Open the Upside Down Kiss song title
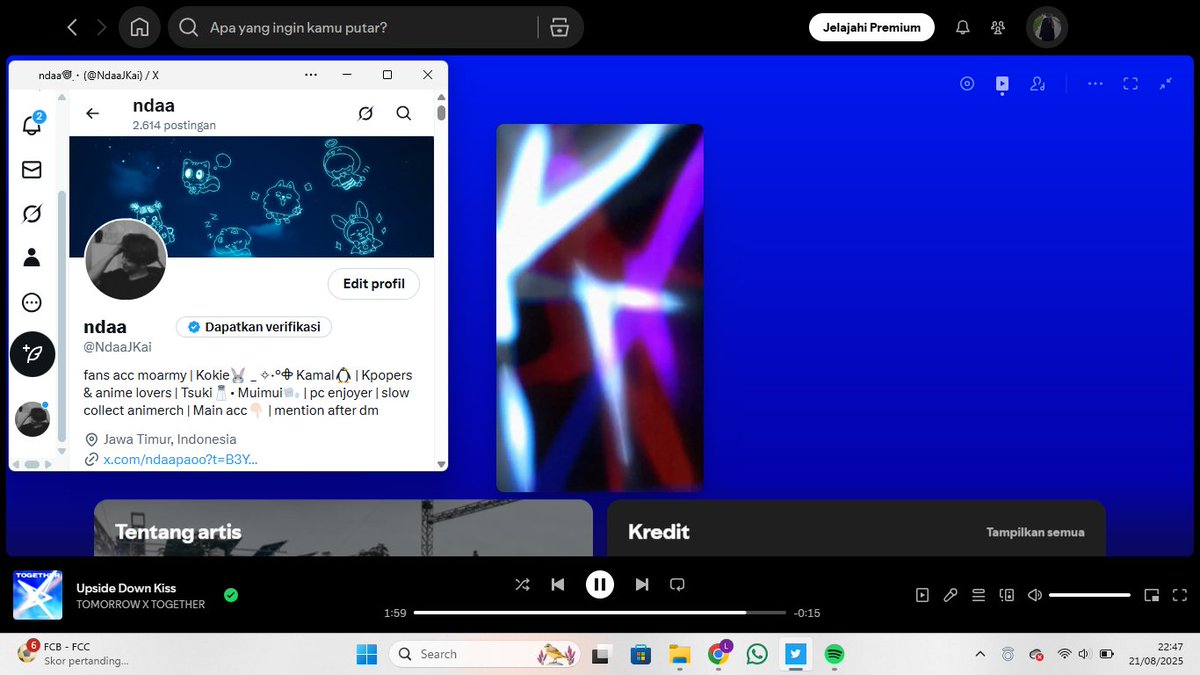The image size is (1200, 675). pyautogui.click(x=126, y=588)
